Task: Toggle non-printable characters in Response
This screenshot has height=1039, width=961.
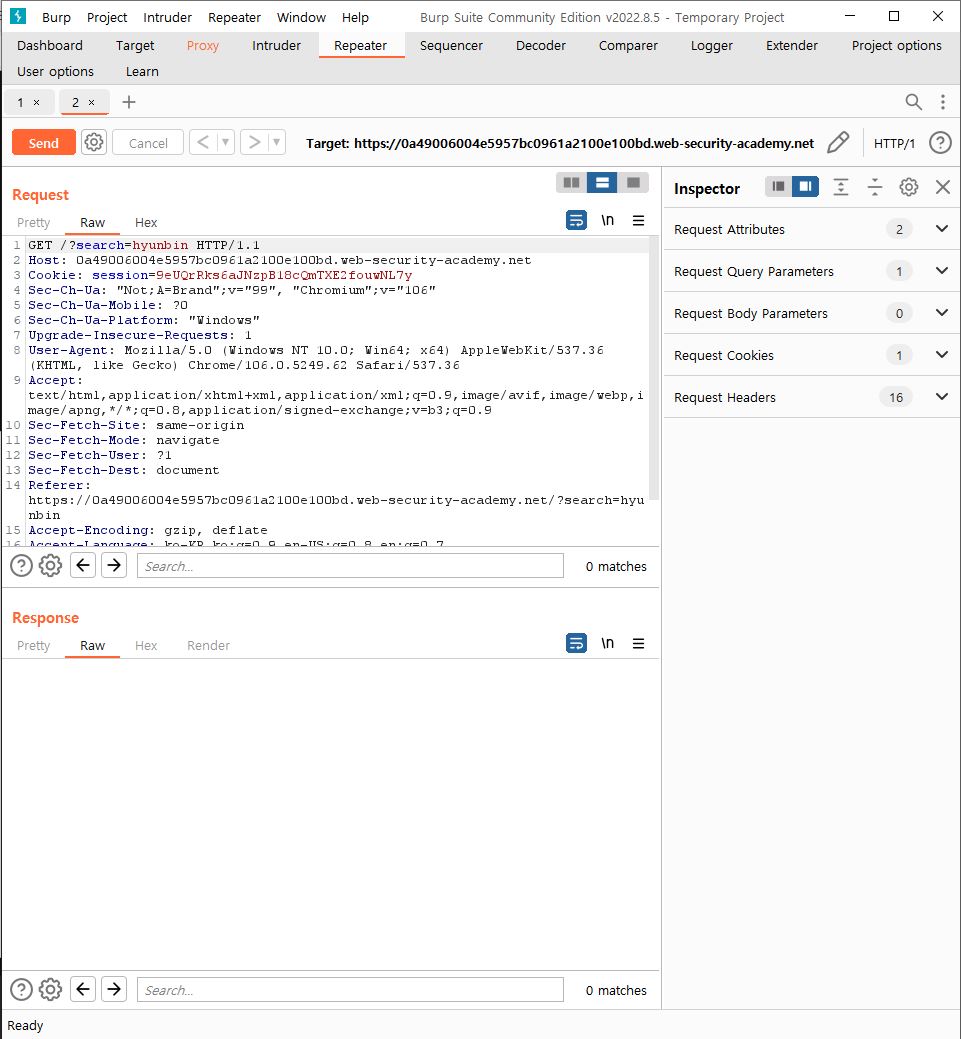Action: [607, 643]
